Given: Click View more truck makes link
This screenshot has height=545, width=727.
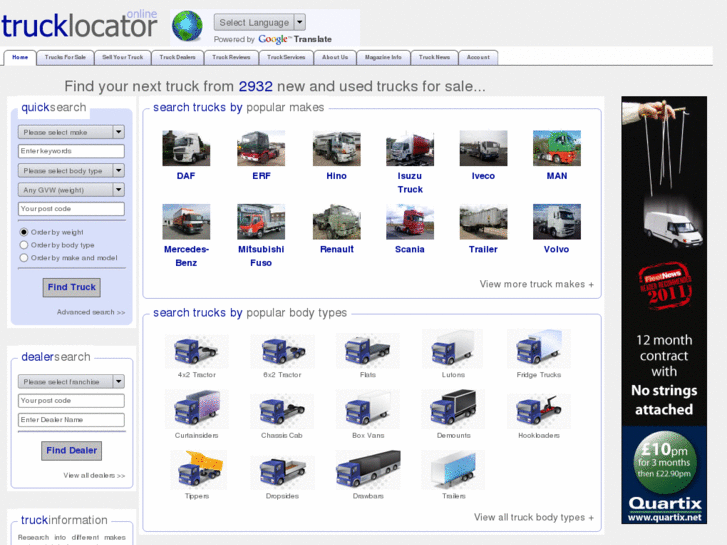Looking at the screenshot, I should click(536, 284).
